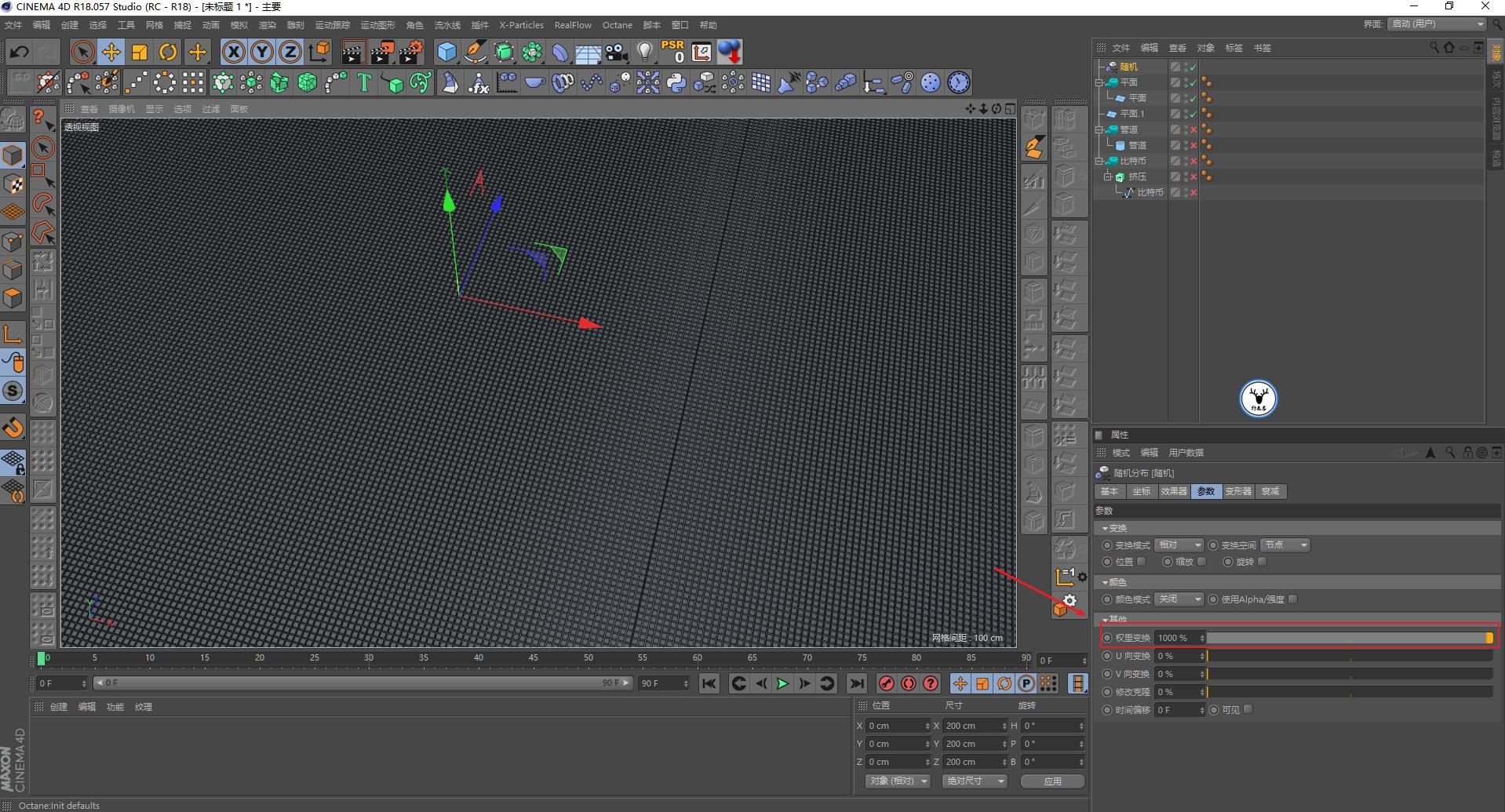Viewport: 1505px width, 812px height.
Task: Open the 变换模式 dropdown
Action: 1179,545
